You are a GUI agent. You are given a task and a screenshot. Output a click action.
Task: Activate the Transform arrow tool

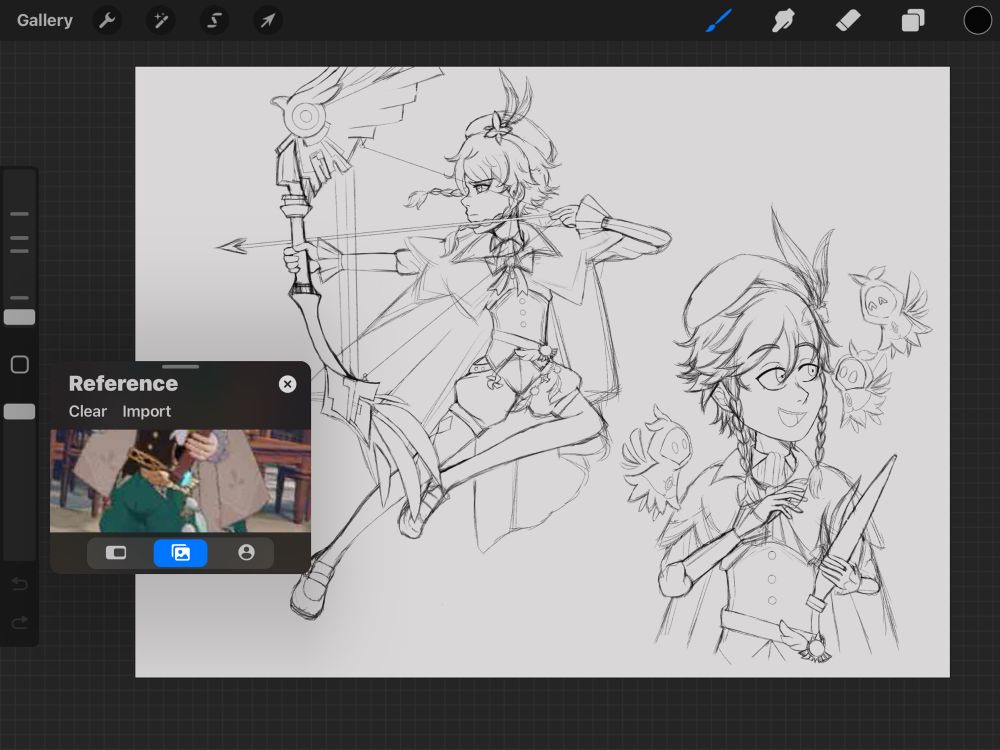click(267, 20)
